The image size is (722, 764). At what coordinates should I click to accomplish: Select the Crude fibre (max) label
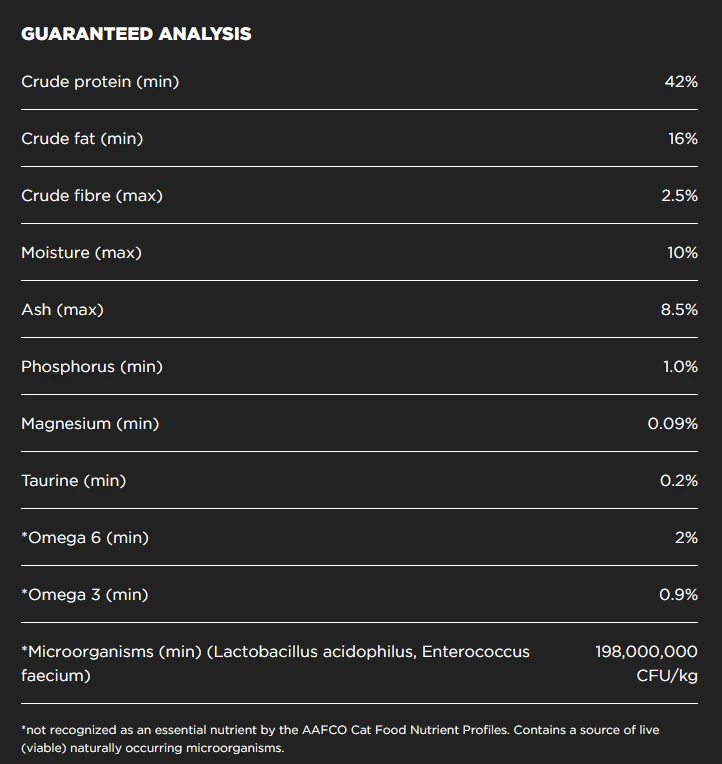click(92, 195)
